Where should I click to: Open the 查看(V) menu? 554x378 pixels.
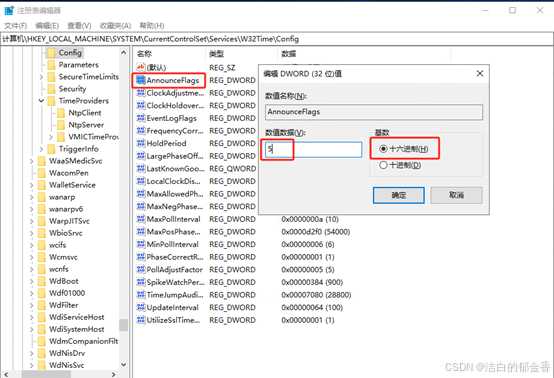coord(79,26)
